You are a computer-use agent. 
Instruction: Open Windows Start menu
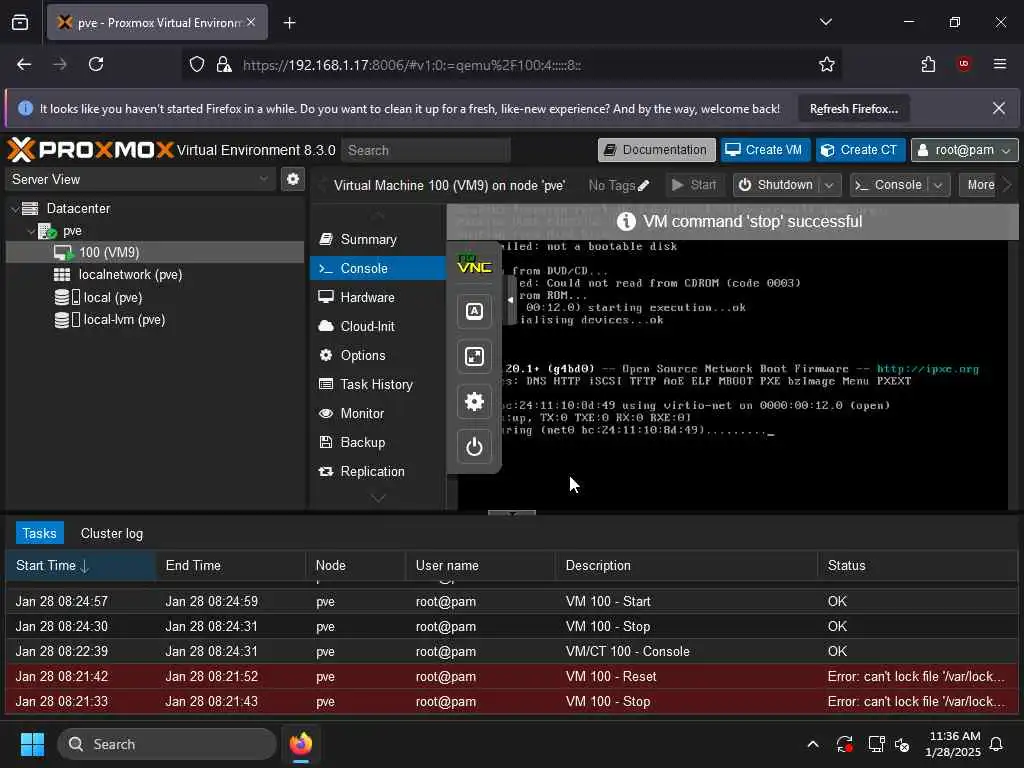coord(32,744)
